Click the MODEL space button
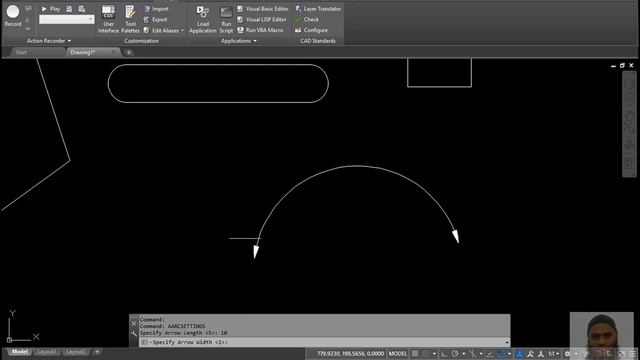 398,353
